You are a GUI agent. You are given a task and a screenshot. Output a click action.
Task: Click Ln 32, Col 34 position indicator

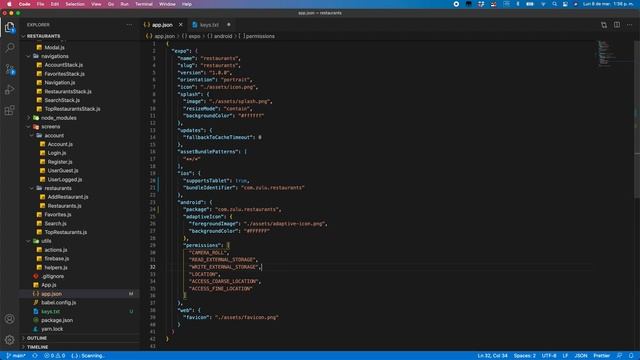pos(492,356)
